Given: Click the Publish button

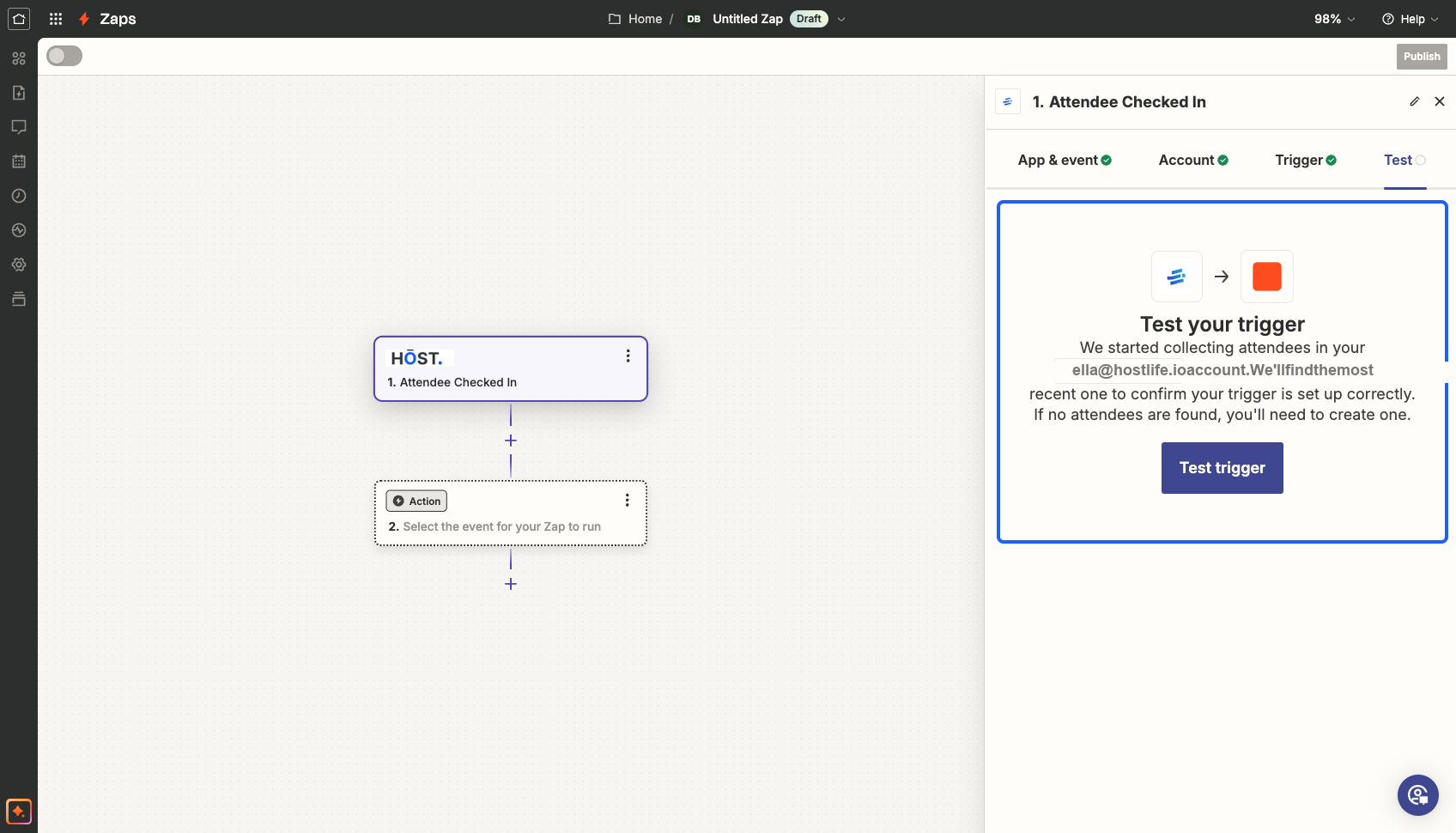Looking at the screenshot, I should click(1422, 57).
